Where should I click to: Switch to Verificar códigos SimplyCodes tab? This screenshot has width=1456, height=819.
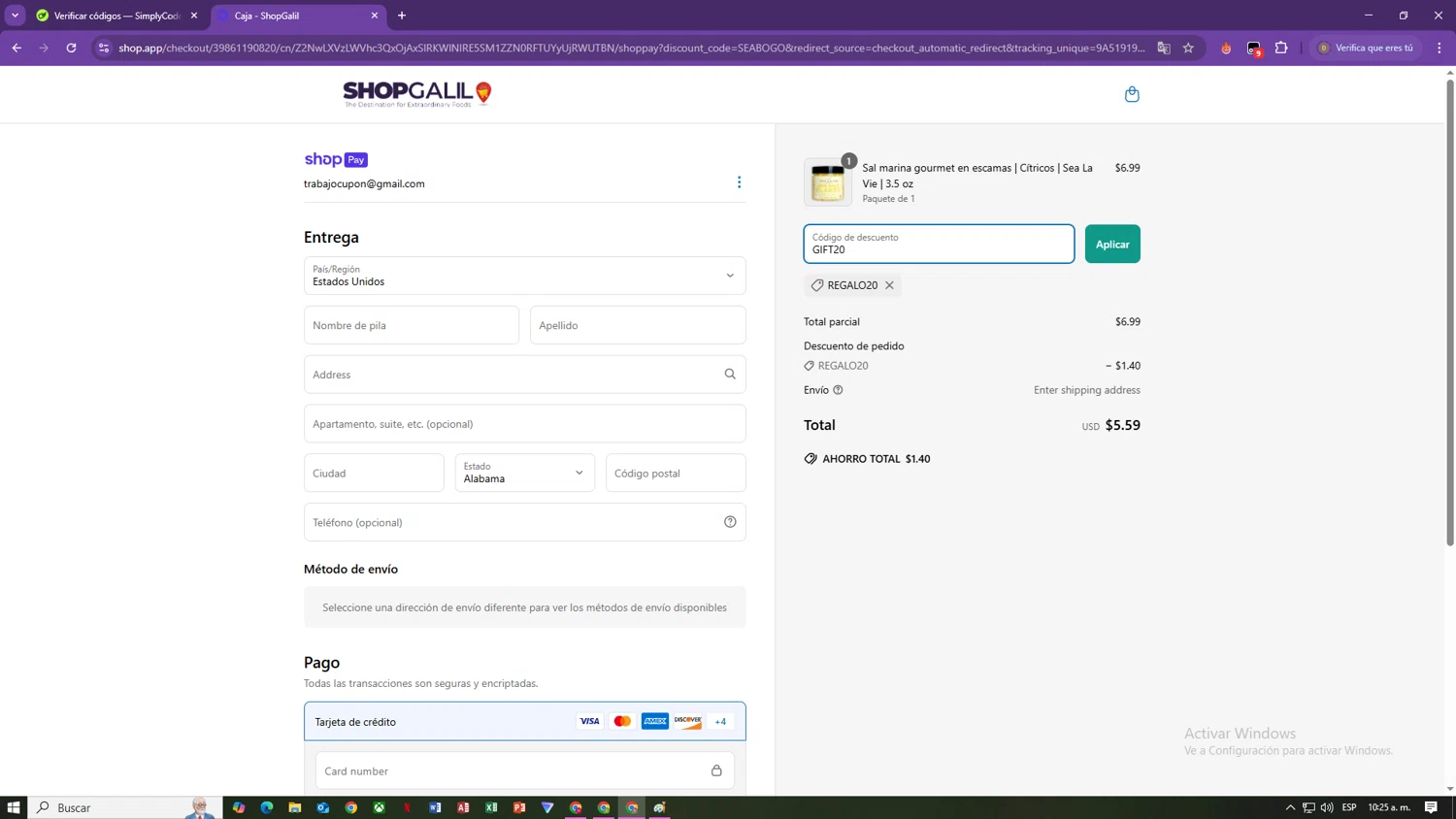point(116,16)
